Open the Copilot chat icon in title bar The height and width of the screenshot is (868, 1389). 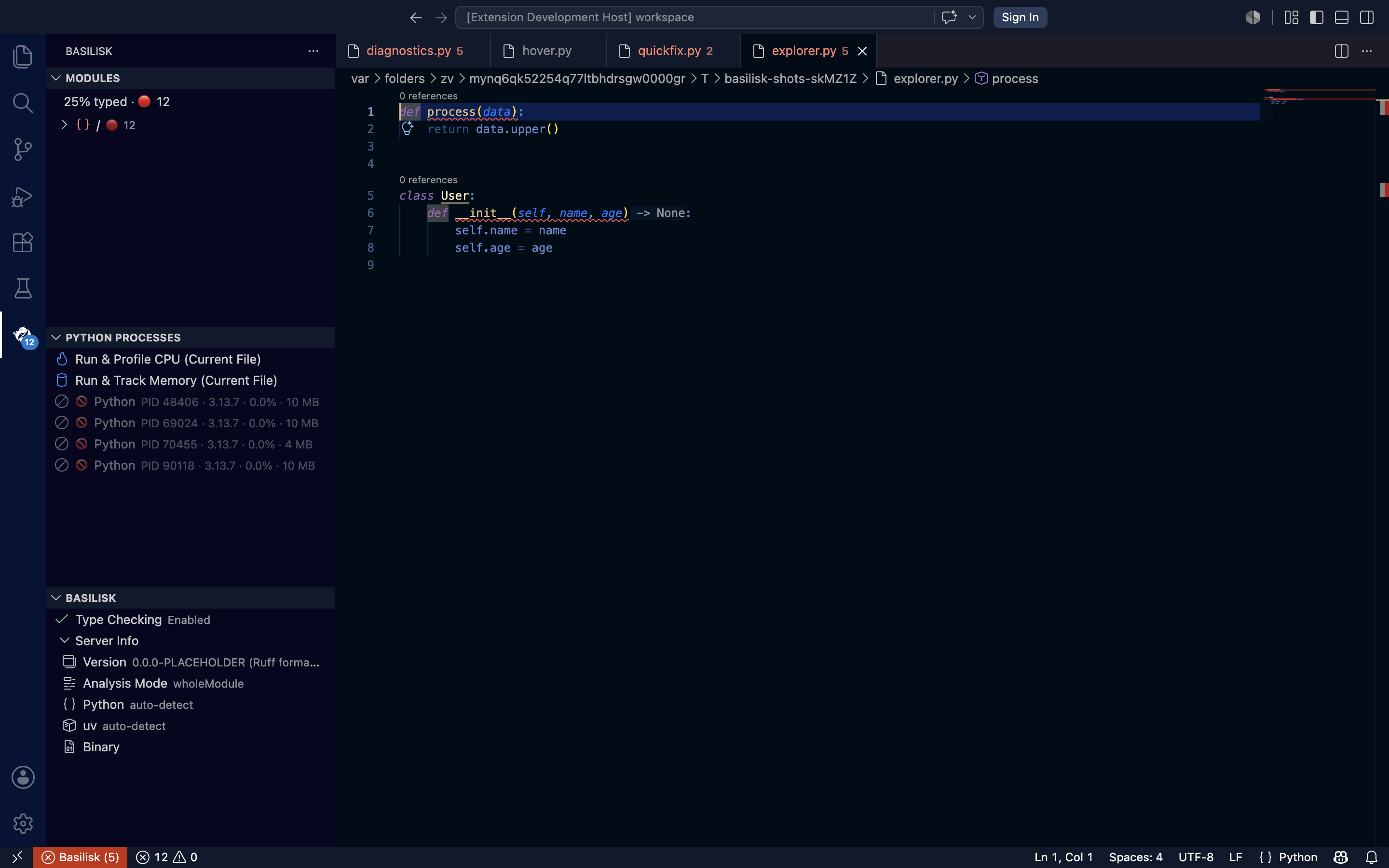(949, 17)
